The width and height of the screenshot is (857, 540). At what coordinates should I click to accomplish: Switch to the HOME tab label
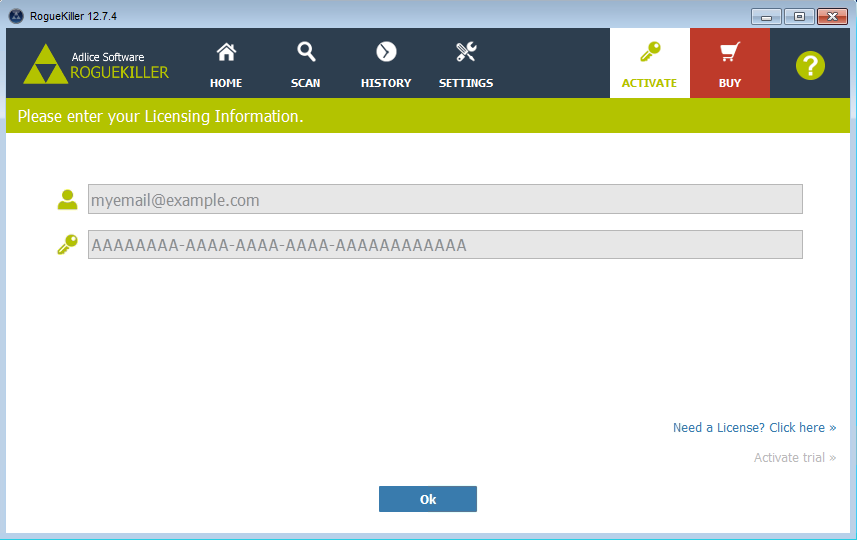[x=226, y=83]
